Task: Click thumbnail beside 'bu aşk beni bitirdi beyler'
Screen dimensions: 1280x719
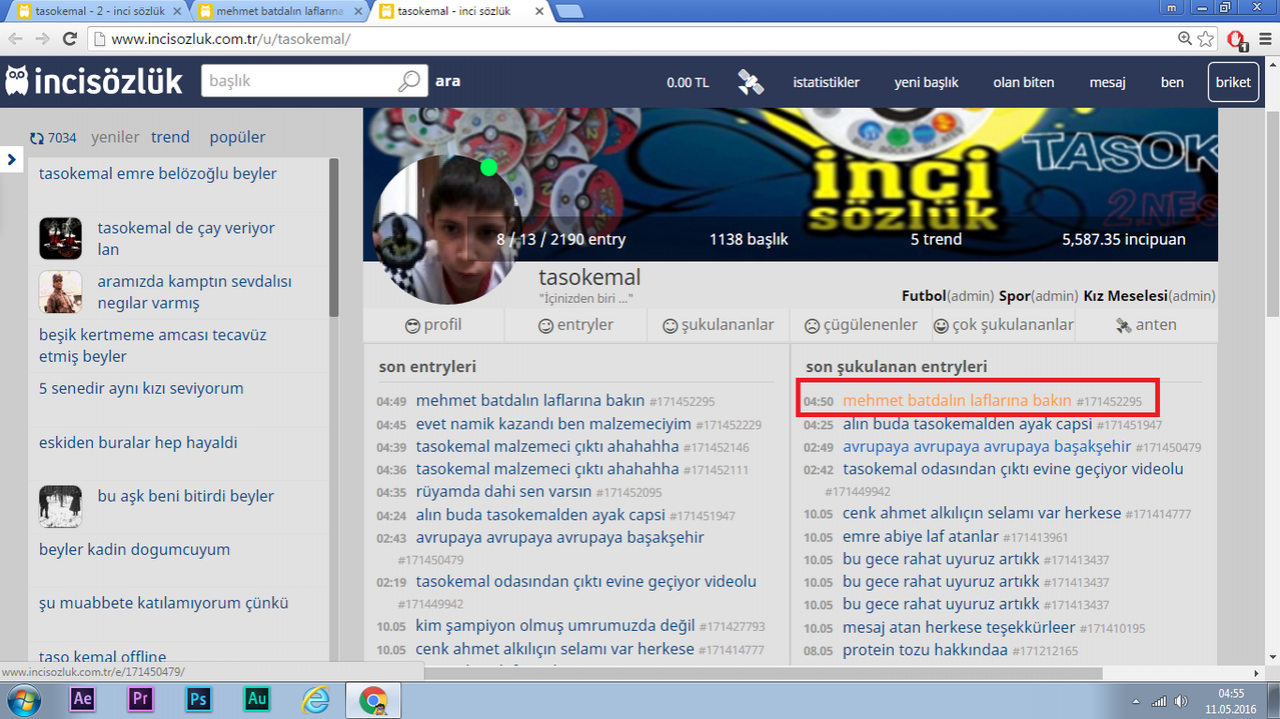Action: (60, 506)
